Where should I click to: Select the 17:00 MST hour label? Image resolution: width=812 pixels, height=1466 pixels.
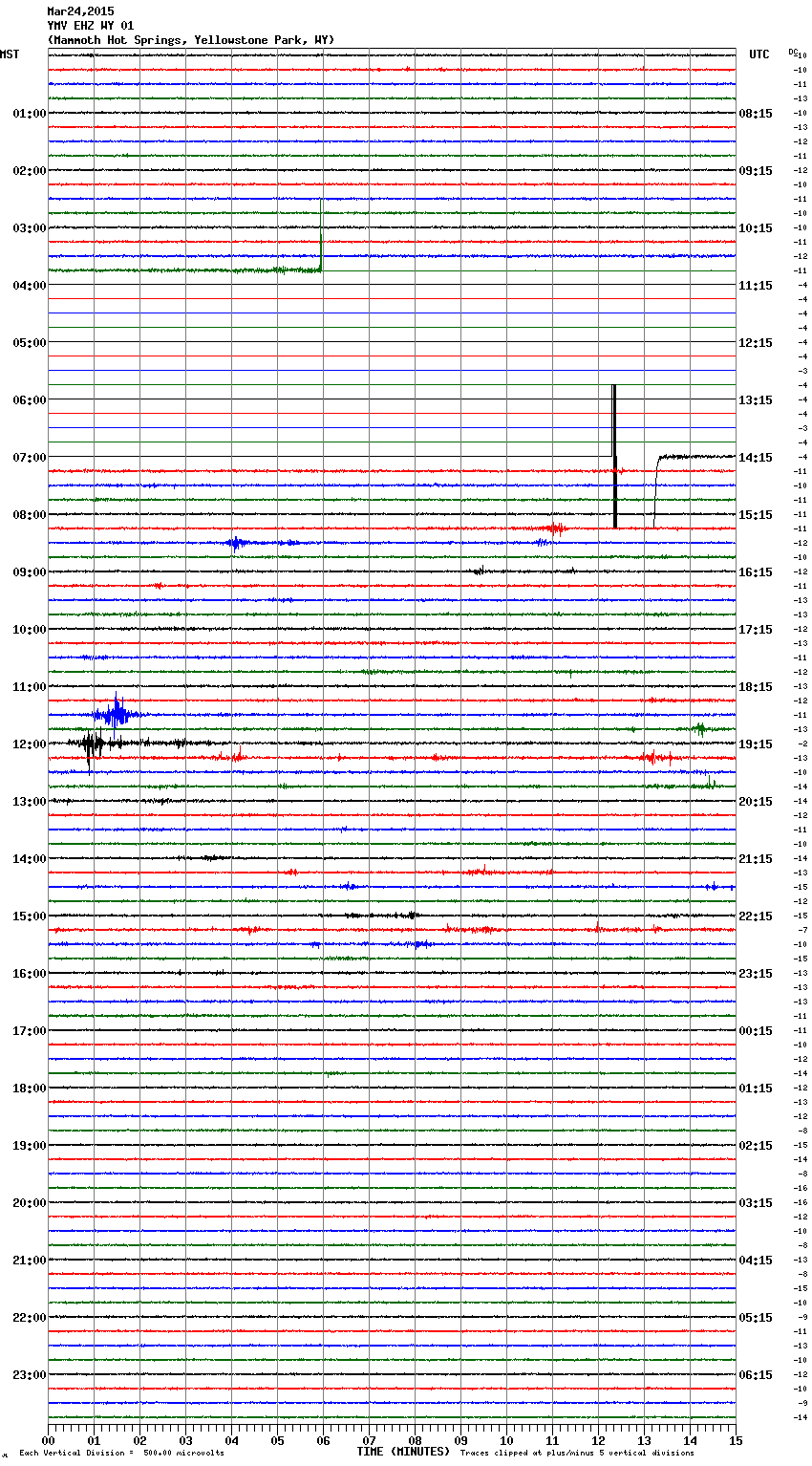[30, 1031]
